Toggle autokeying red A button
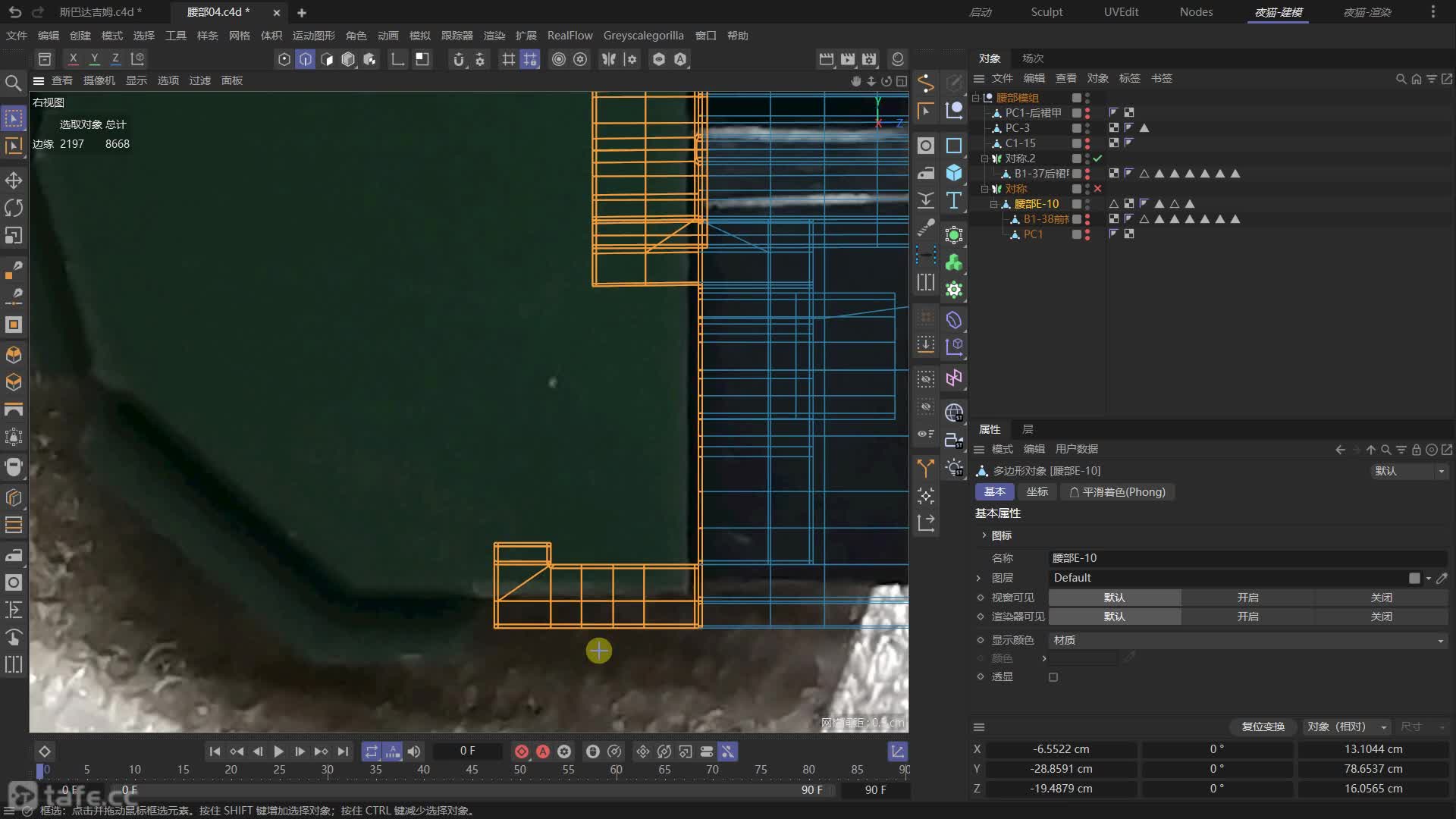Viewport: 1456px width, 819px height. point(543,752)
